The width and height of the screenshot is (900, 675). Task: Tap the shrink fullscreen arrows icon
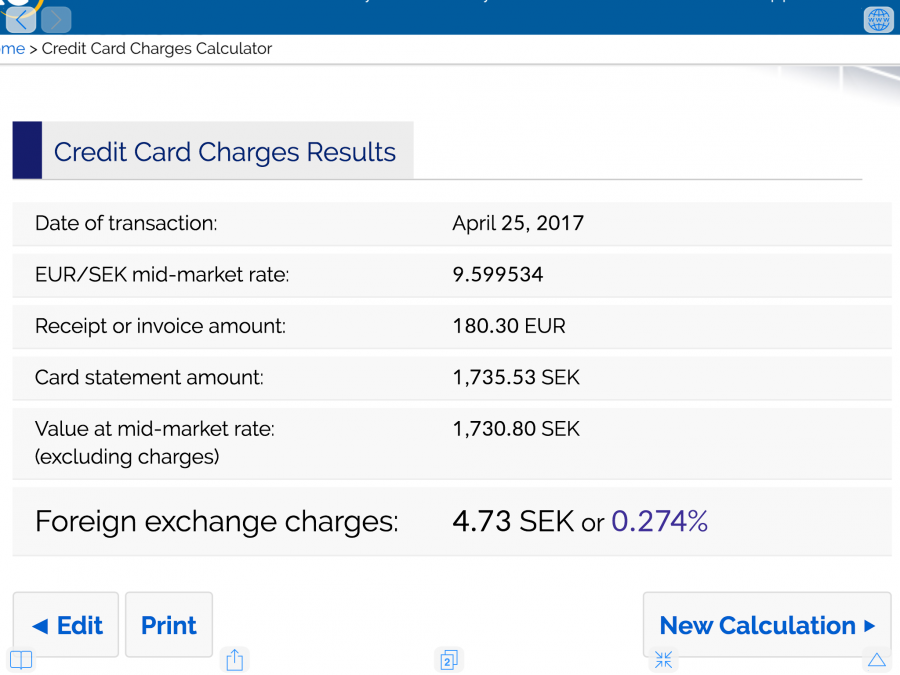[663, 660]
